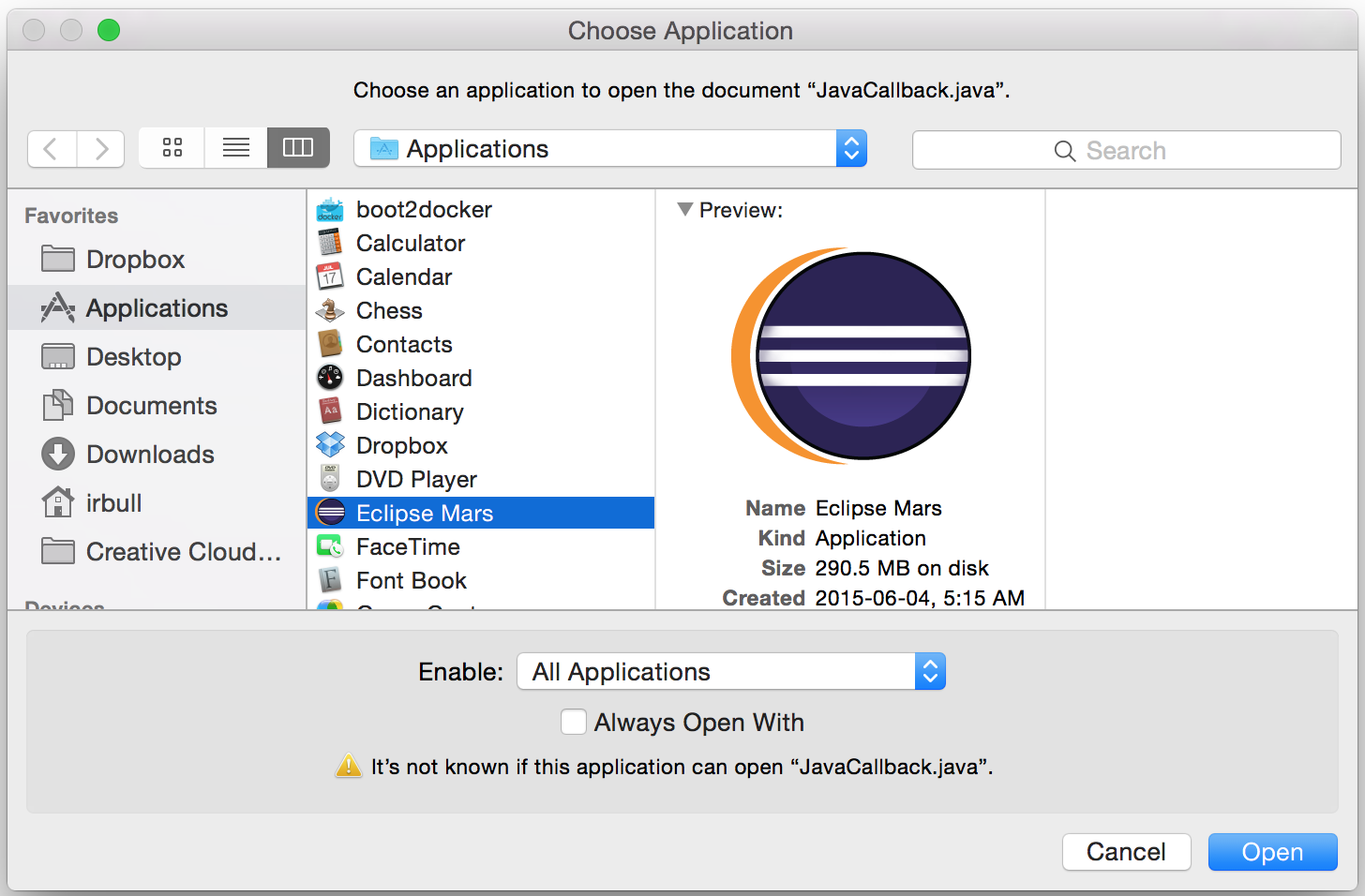Switch to list view mode
The height and width of the screenshot is (896, 1365).
click(235, 148)
